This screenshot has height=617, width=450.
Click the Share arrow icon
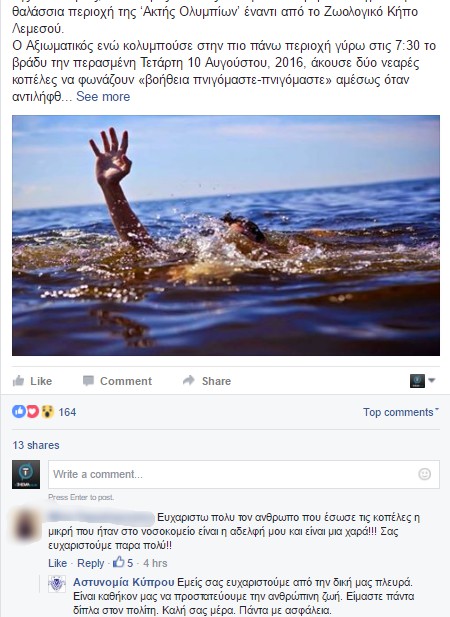pos(189,380)
